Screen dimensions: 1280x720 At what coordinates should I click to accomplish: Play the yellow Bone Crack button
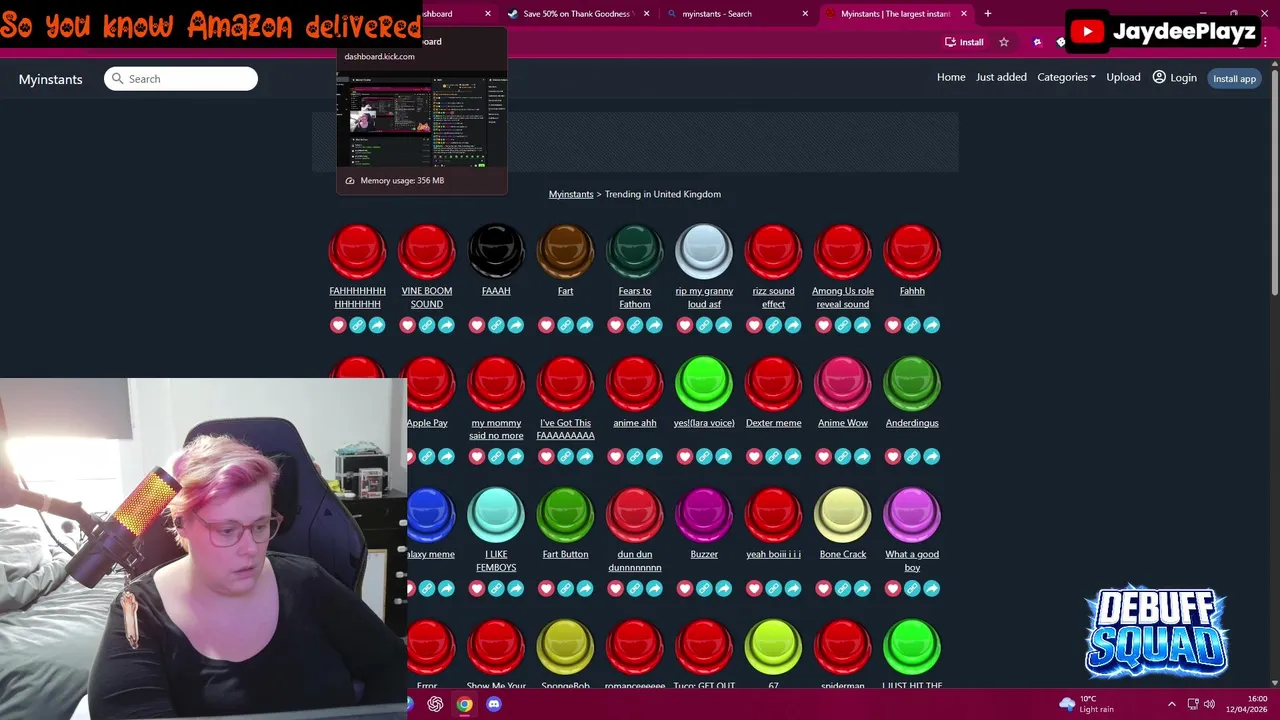click(x=843, y=514)
